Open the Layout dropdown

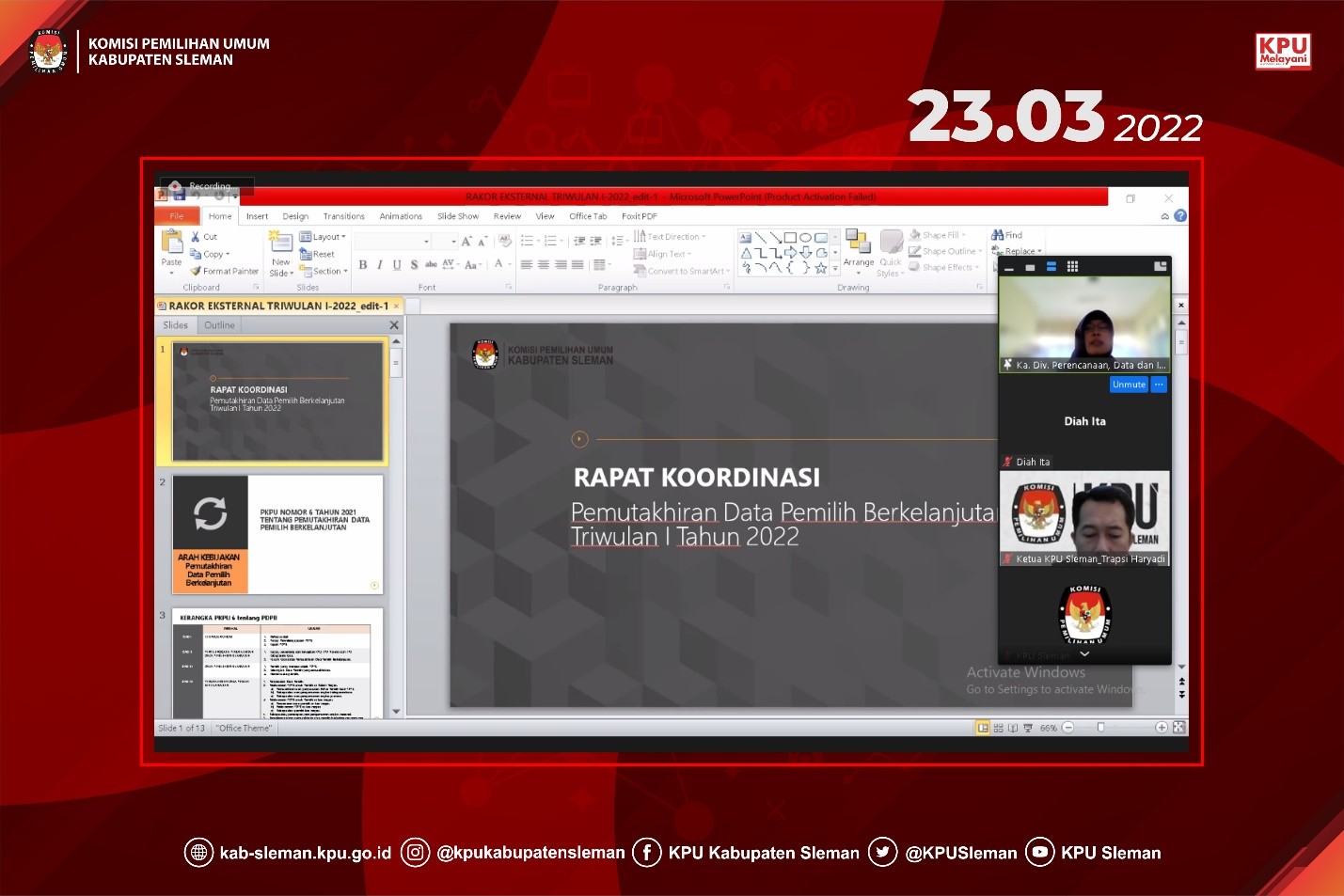click(x=323, y=237)
